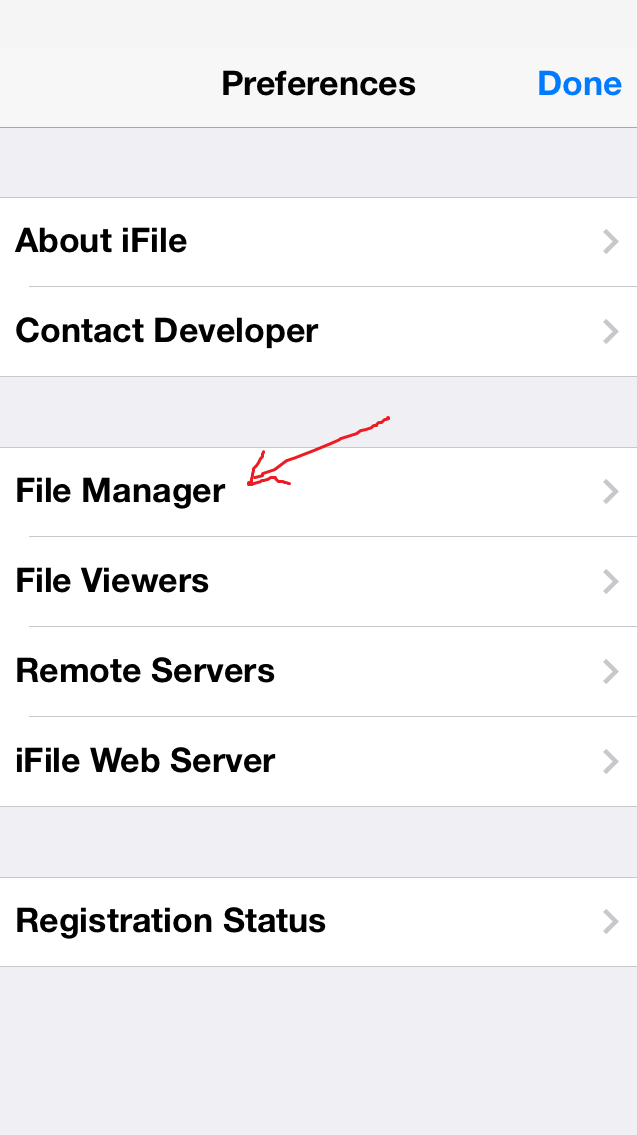Go to File Viewers settings
637x1135 pixels.
tap(112, 581)
